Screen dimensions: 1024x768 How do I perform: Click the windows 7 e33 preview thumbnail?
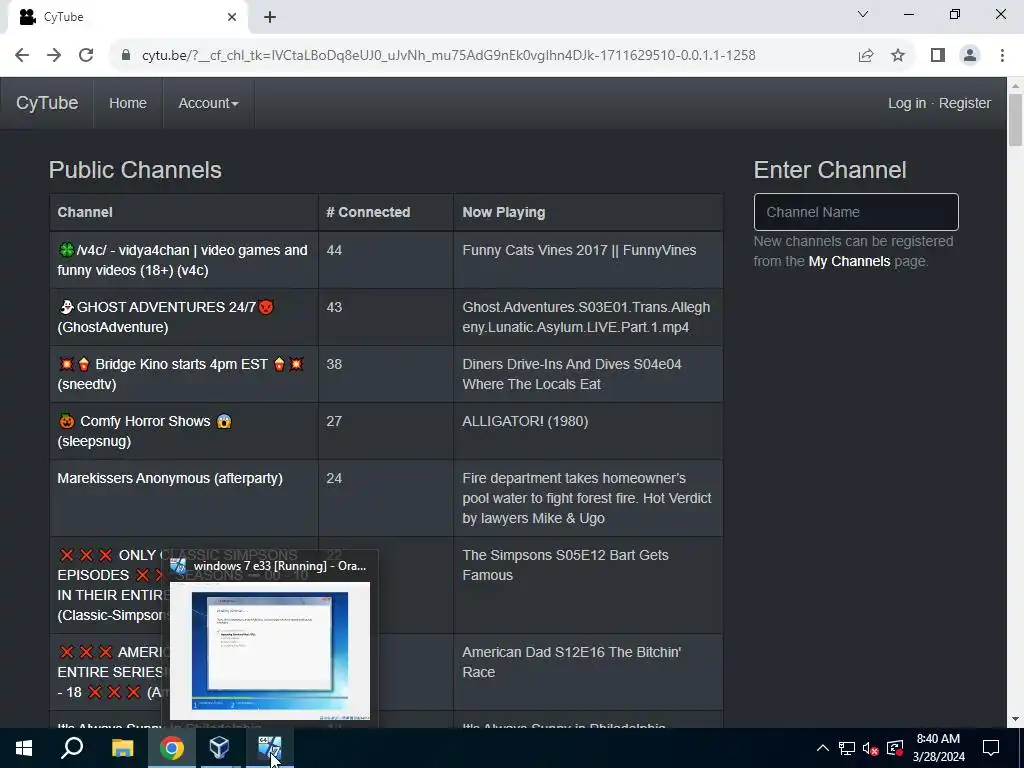(270, 650)
